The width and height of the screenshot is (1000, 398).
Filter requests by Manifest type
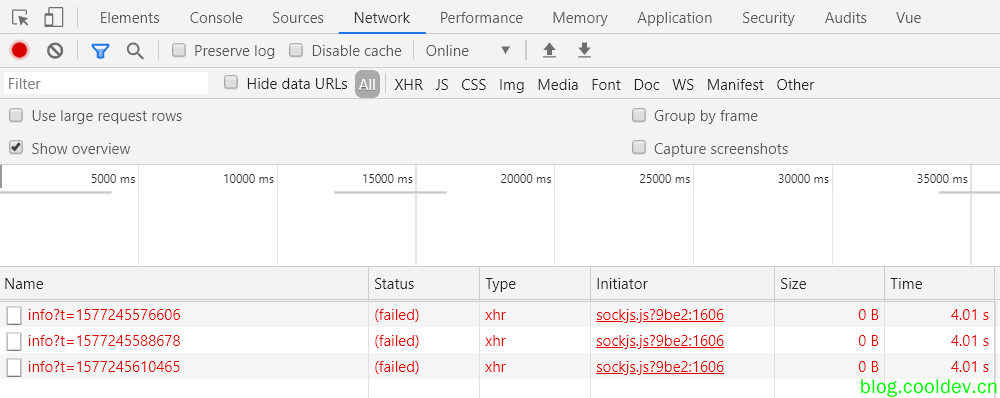click(x=735, y=84)
